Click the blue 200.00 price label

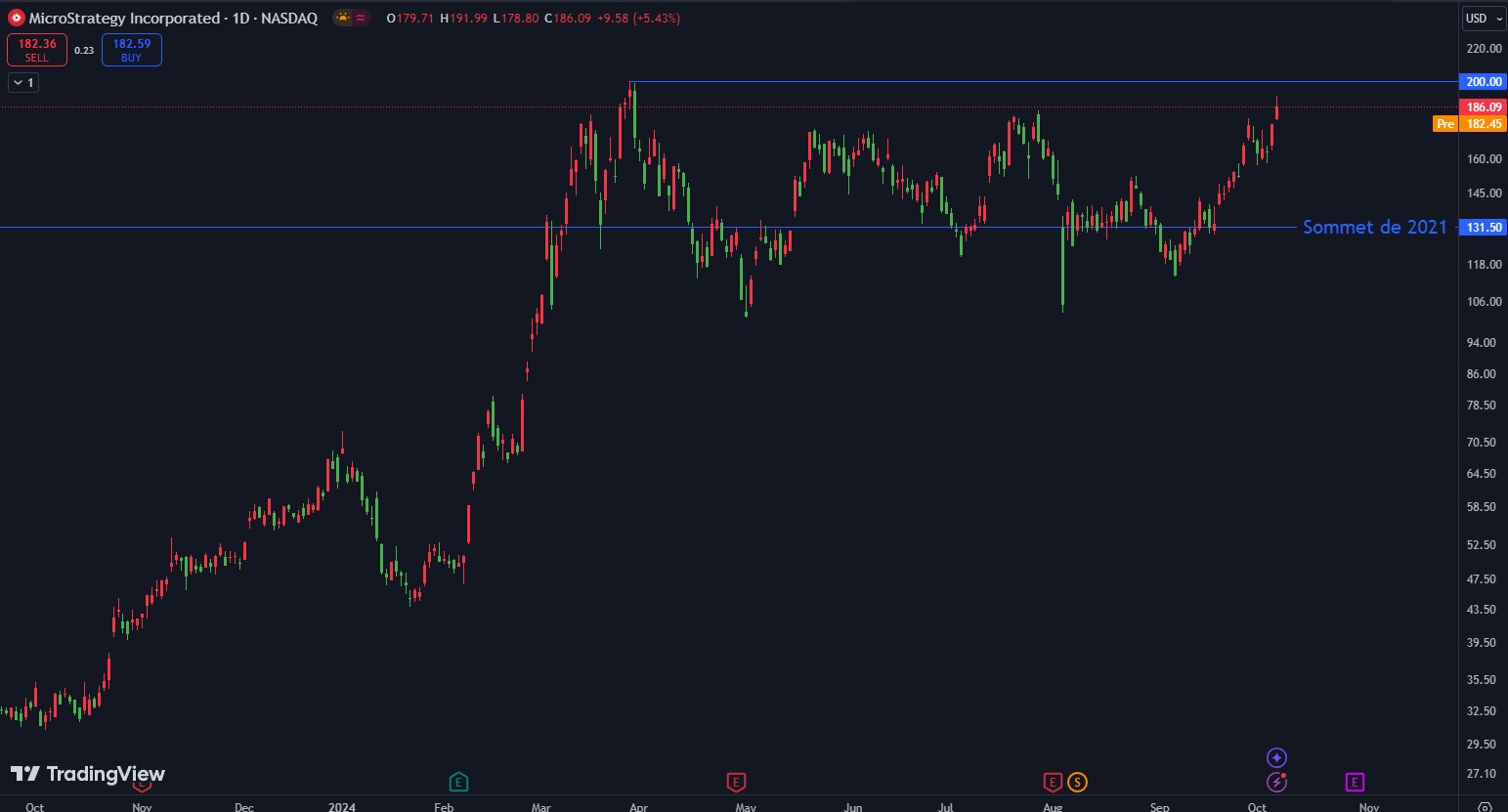[x=1484, y=82]
